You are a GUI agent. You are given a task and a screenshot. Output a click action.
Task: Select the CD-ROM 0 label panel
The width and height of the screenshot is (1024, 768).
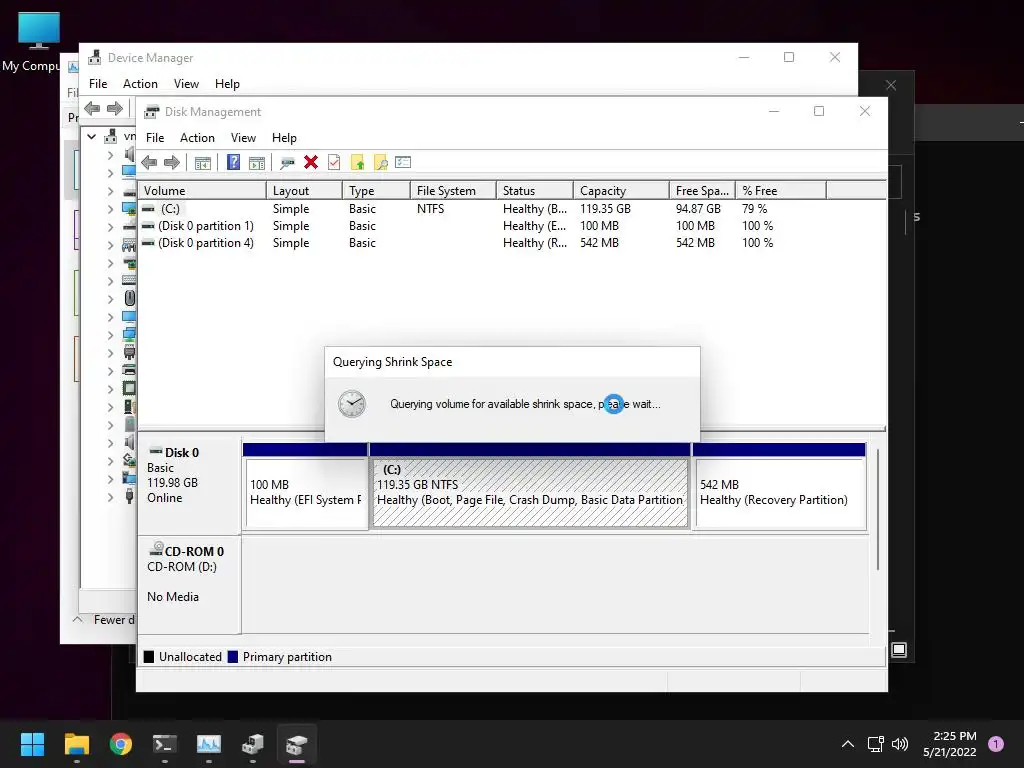189,584
